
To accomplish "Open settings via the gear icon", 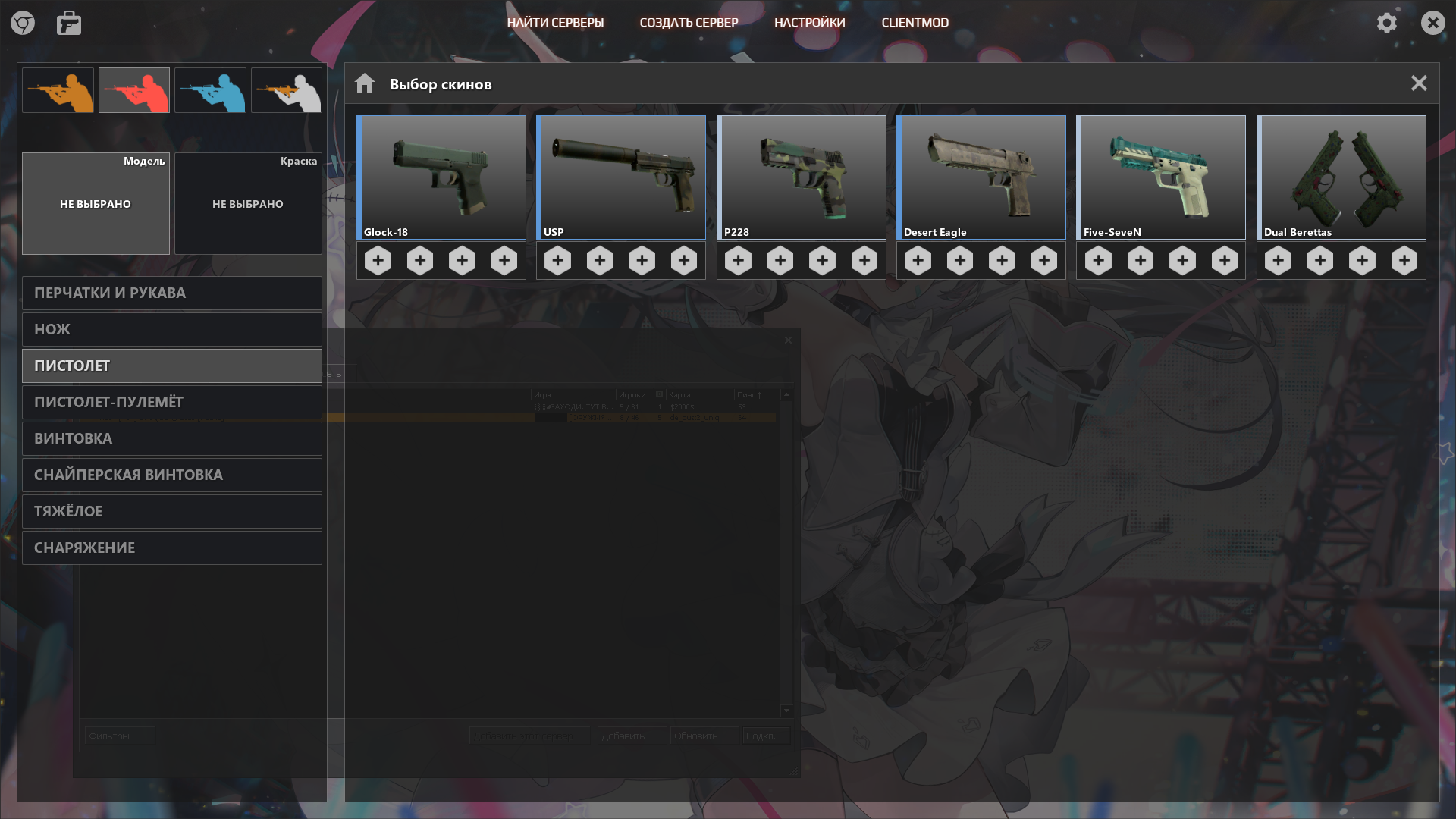I will pyautogui.click(x=1387, y=23).
